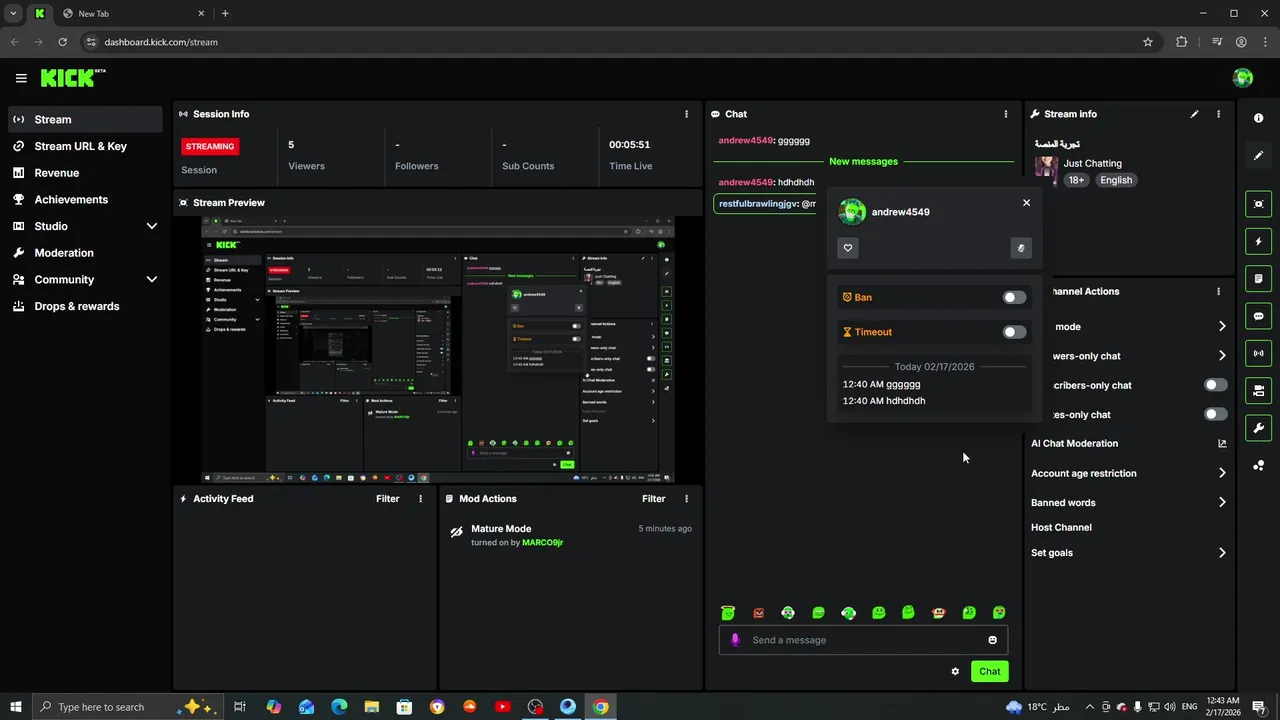Viewport: 1280px width, 720px height.
Task: Click the pencil icon in right rail
Action: 1259,155
